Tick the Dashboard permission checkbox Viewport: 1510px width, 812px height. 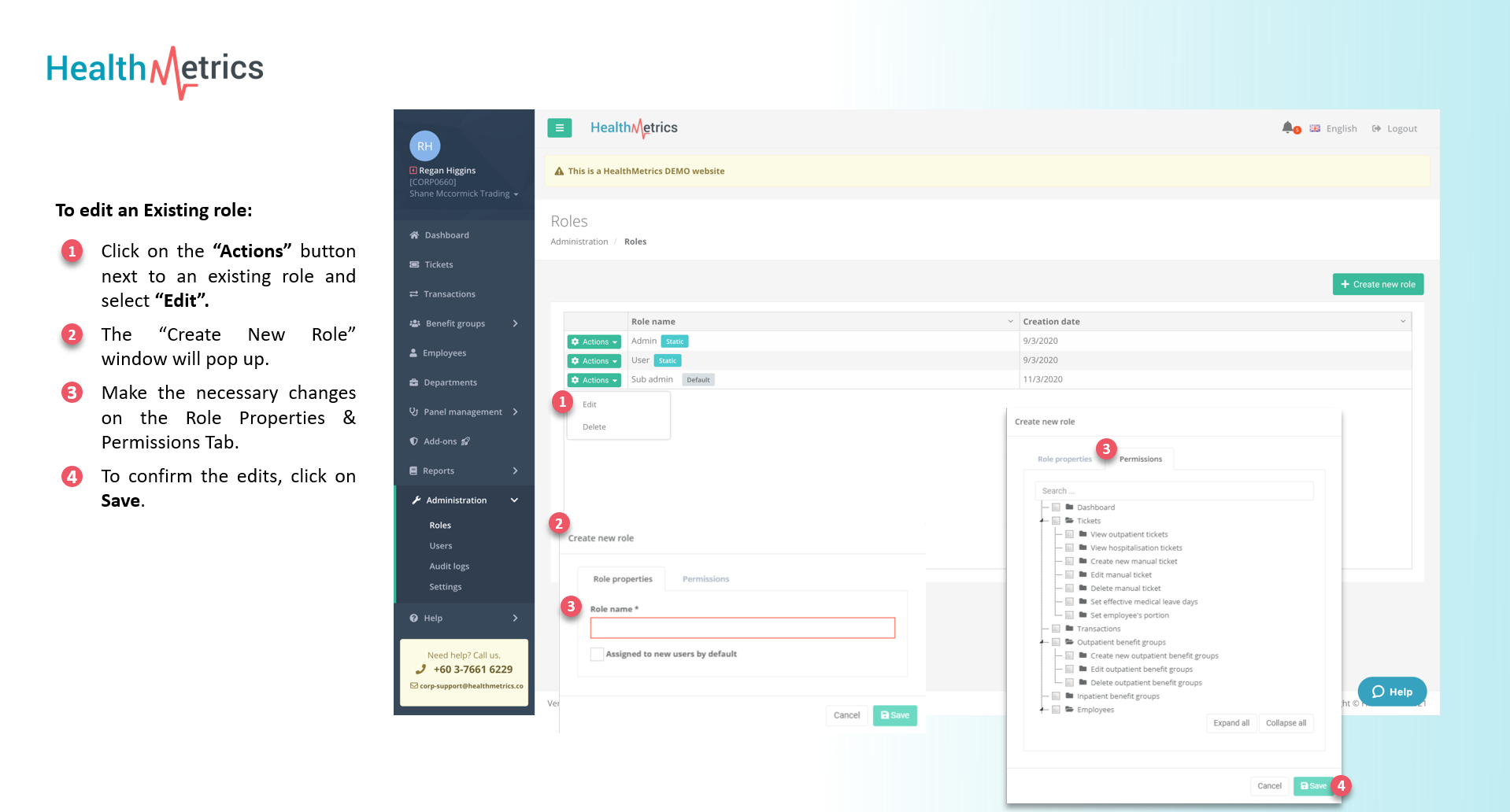(1057, 507)
